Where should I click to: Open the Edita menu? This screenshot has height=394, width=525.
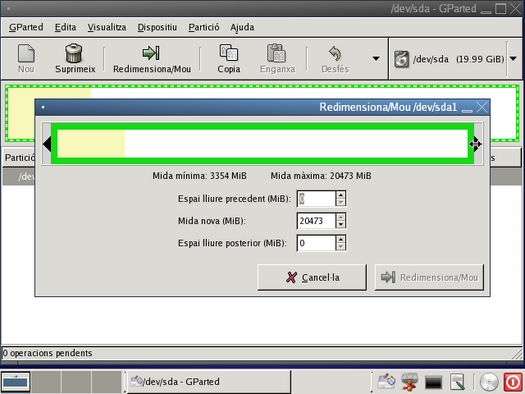(x=65, y=27)
